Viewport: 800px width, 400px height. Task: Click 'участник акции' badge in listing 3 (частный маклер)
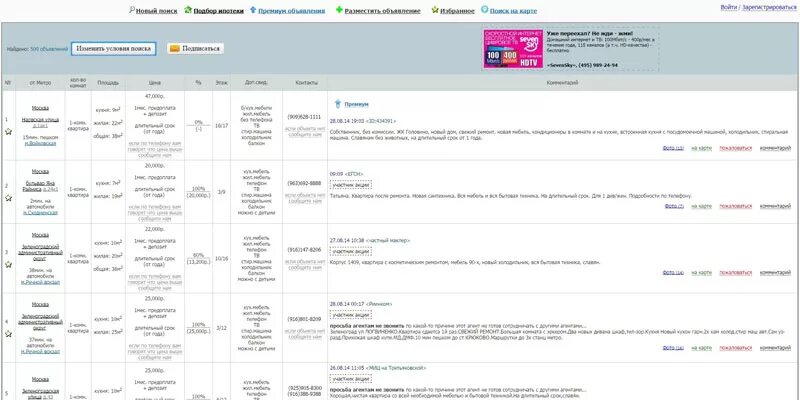351,251
